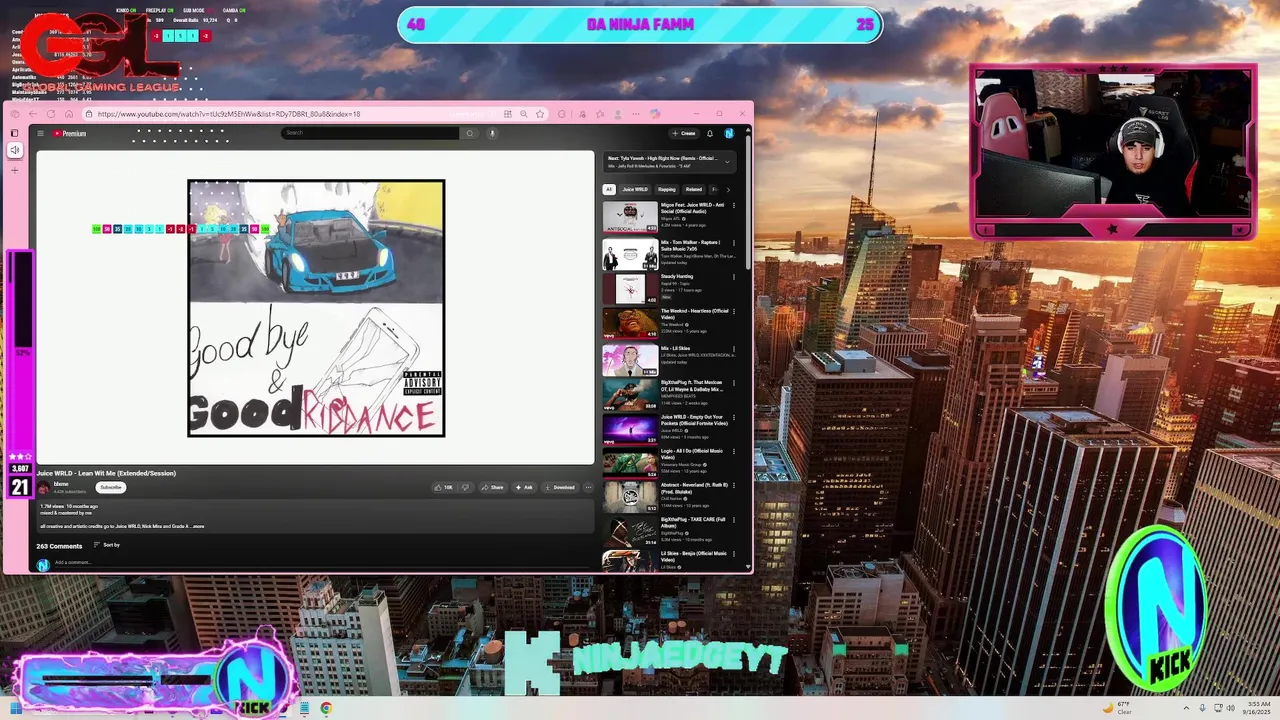Viewport: 1280px width, 720px height.
Task: Click the YouTube search magnifier button
Action: pos(470,133)
